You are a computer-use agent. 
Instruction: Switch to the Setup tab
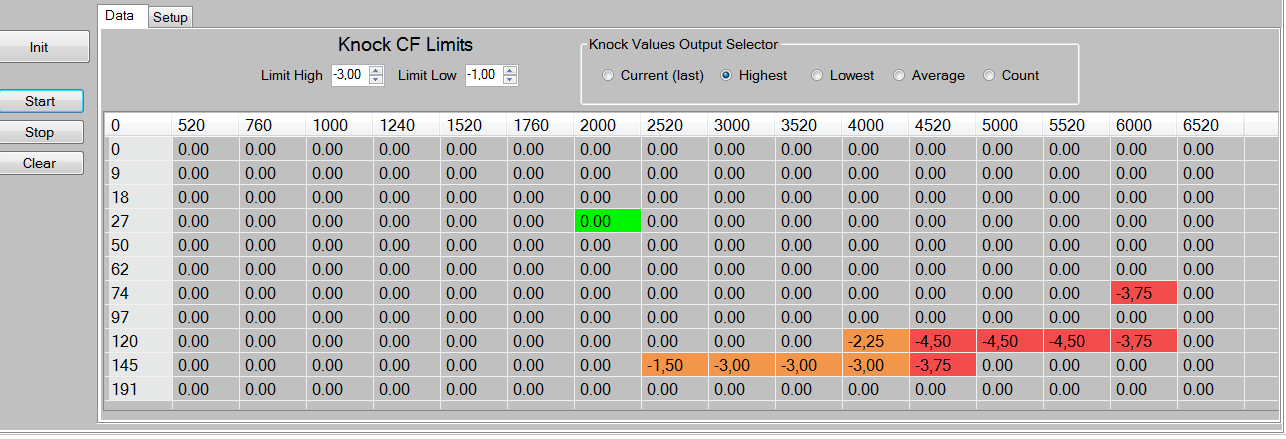pos(170,17)
